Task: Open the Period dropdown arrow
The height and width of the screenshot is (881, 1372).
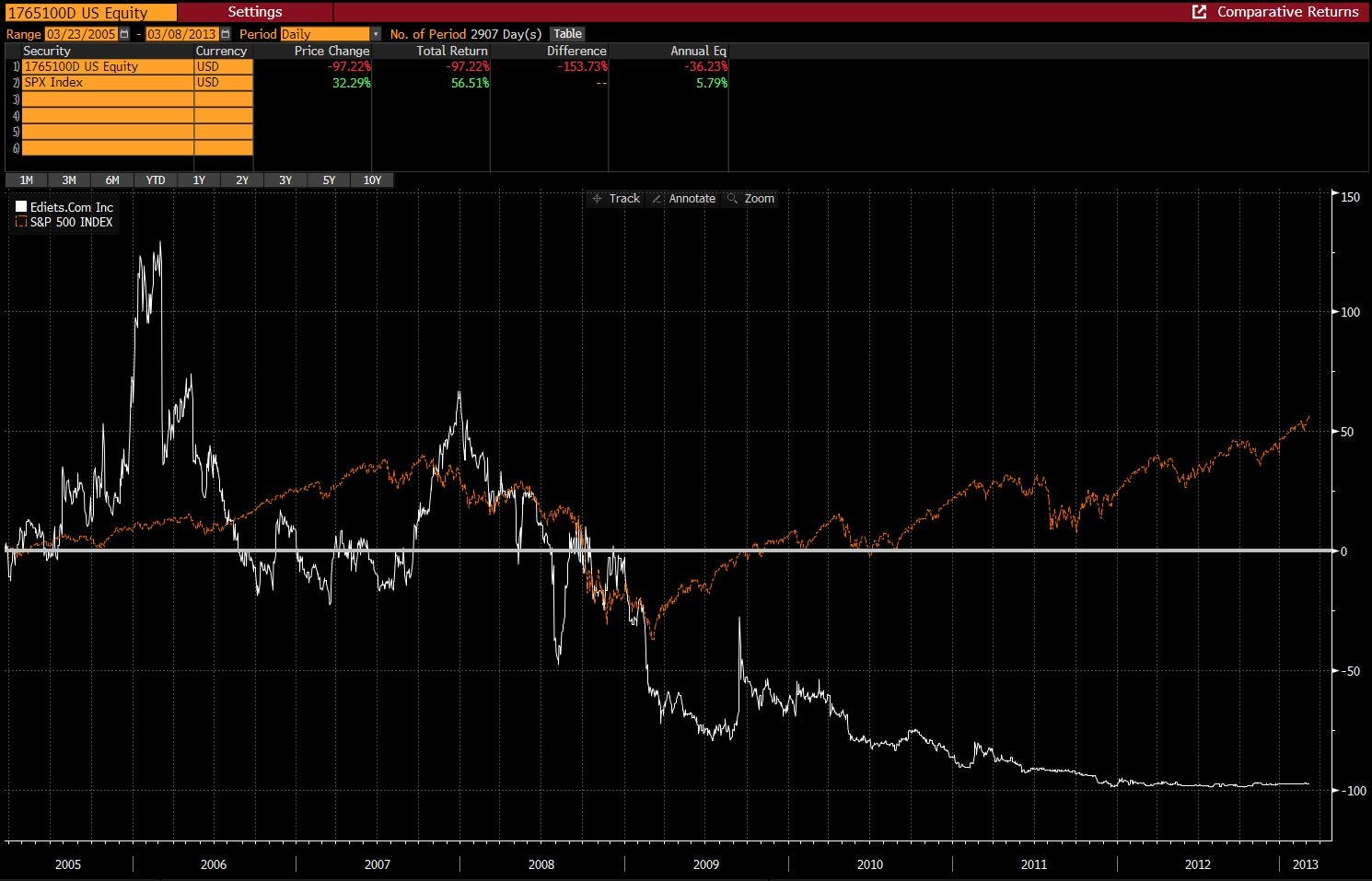Action: coord(376,34)
